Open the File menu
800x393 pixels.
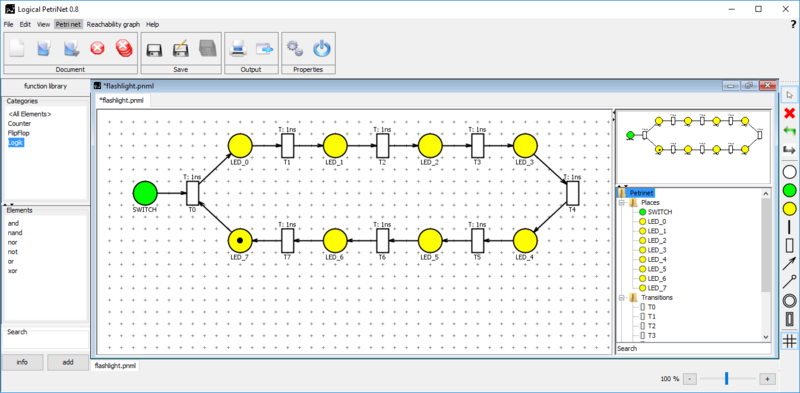pos(9,24)
